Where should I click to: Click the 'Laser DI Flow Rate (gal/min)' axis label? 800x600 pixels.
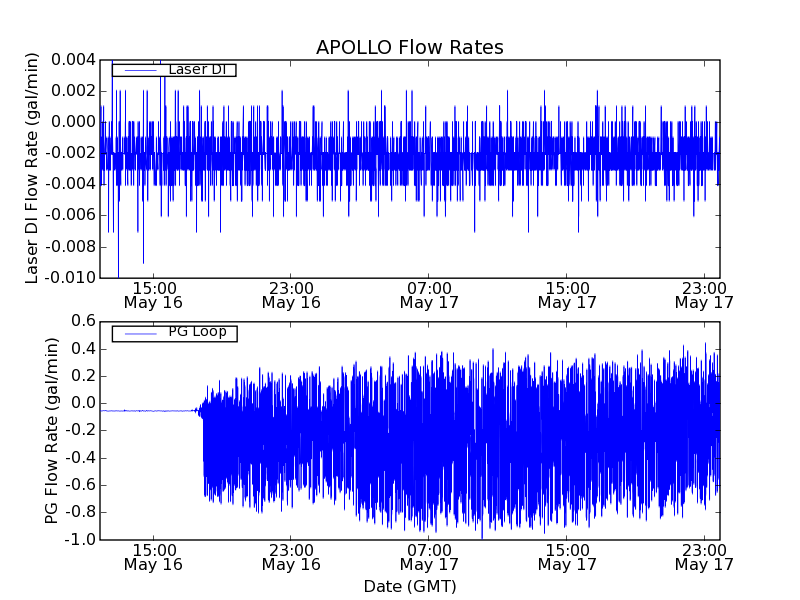(x=33, y=168)
